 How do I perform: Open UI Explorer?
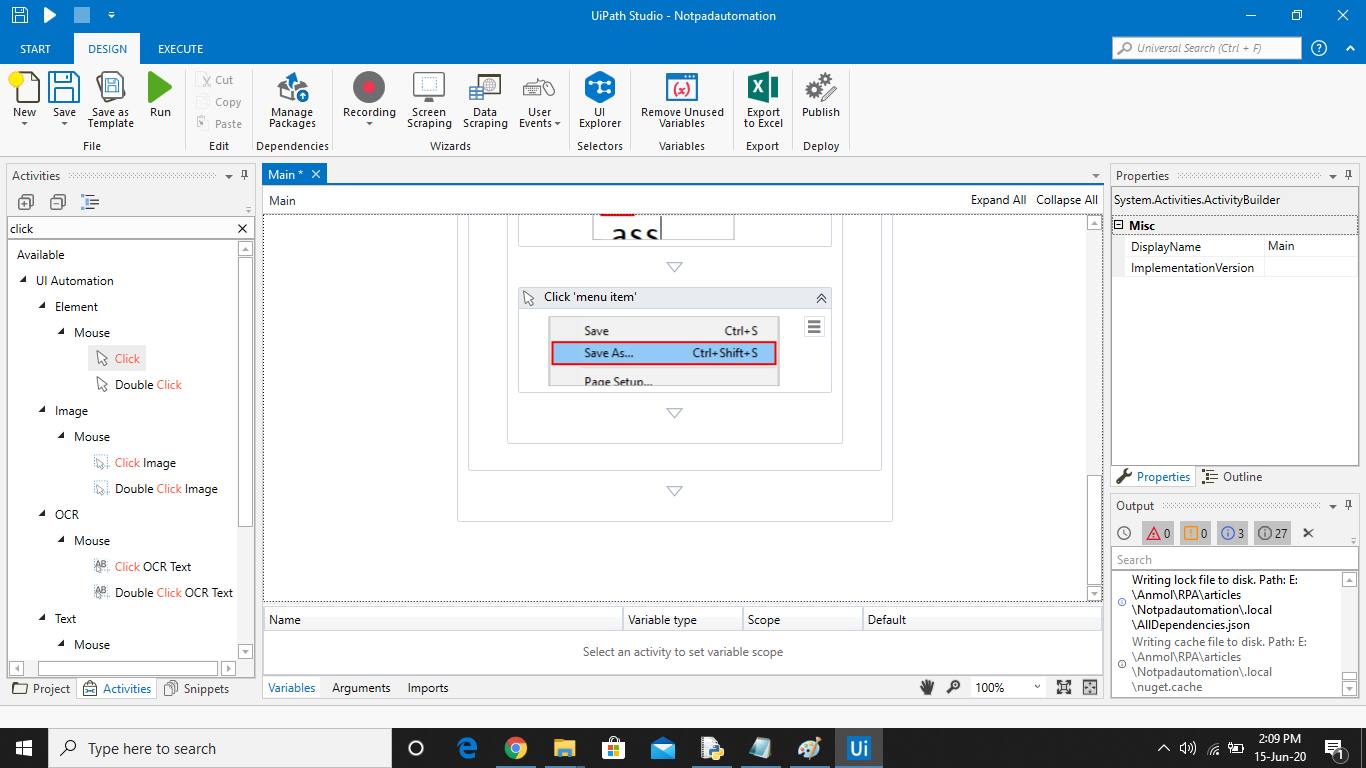click(600, 100)
